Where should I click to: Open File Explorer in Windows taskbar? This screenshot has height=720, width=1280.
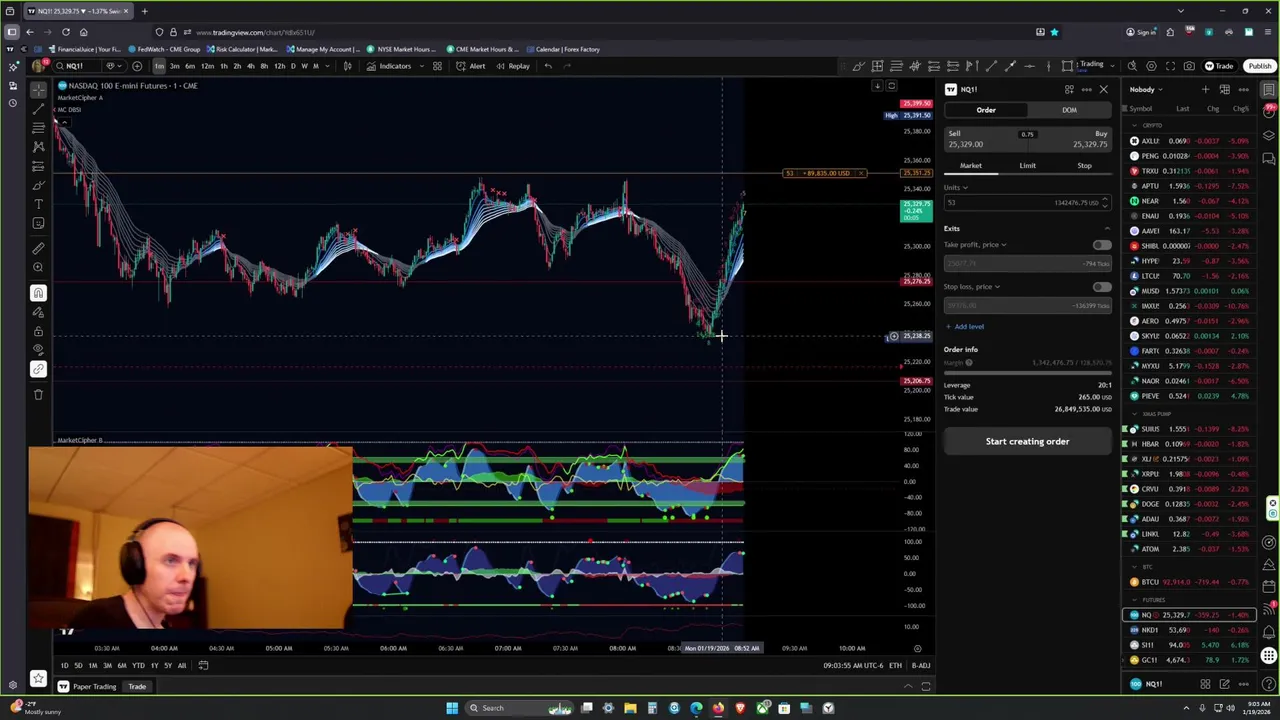pos(630,708)
